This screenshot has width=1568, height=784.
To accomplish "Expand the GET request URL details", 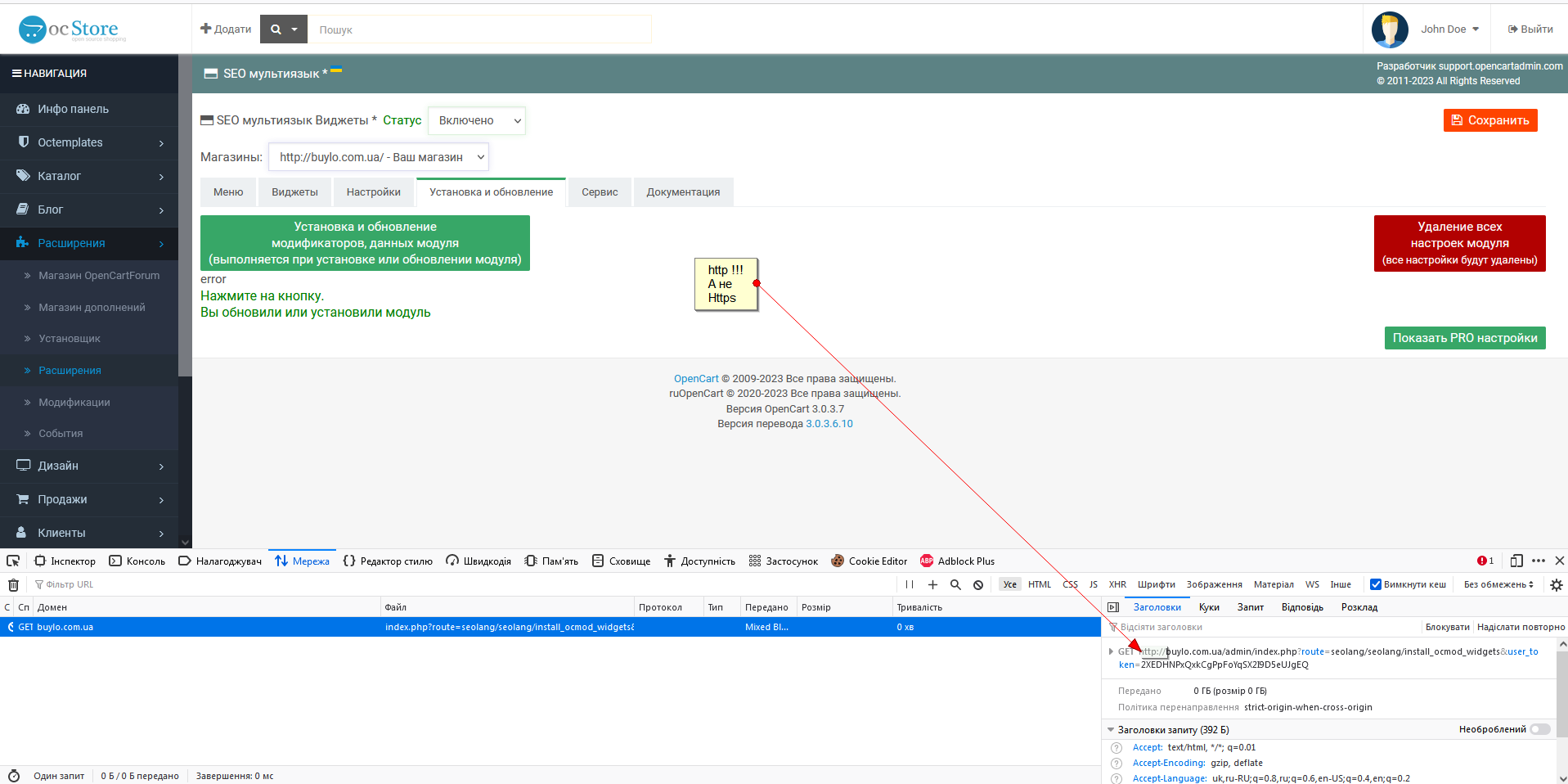I will point(1111,651).
